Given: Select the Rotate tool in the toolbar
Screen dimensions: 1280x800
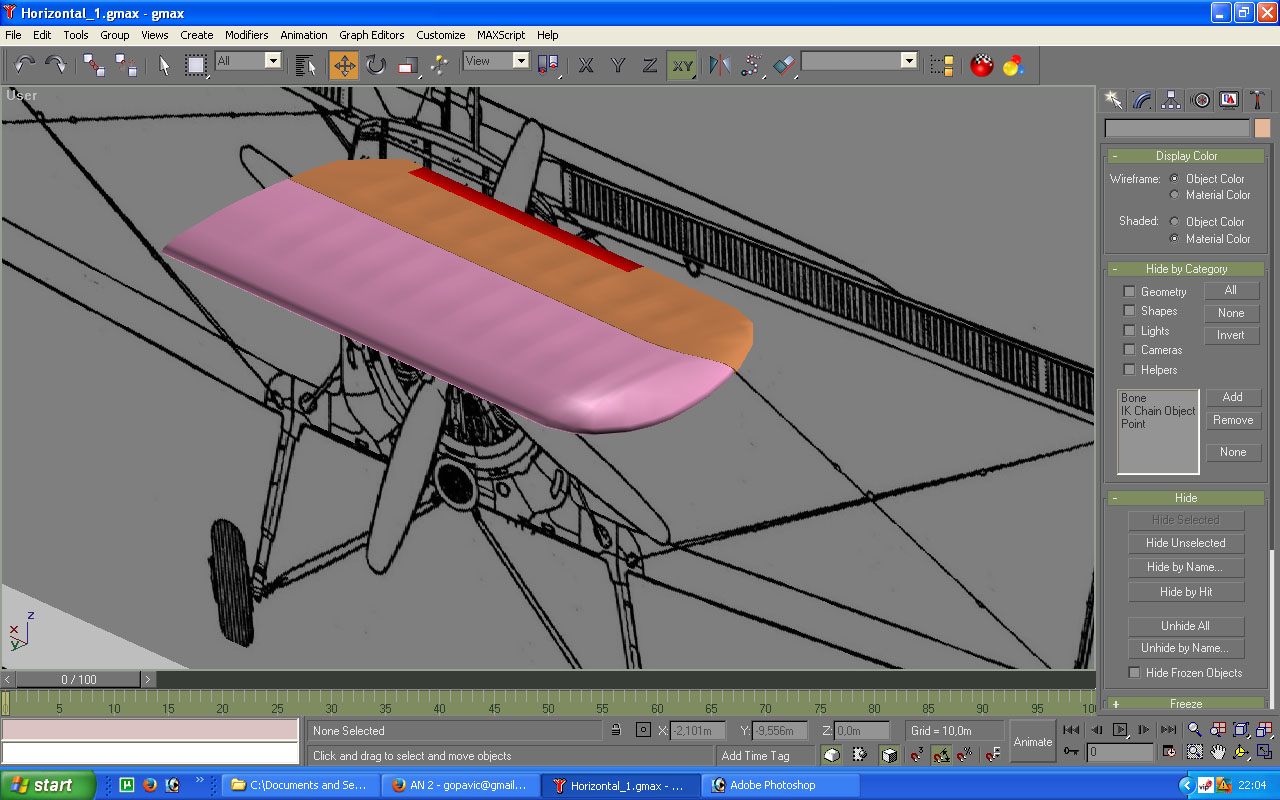Looking at the screenshot, I should (x=375, y=66).
